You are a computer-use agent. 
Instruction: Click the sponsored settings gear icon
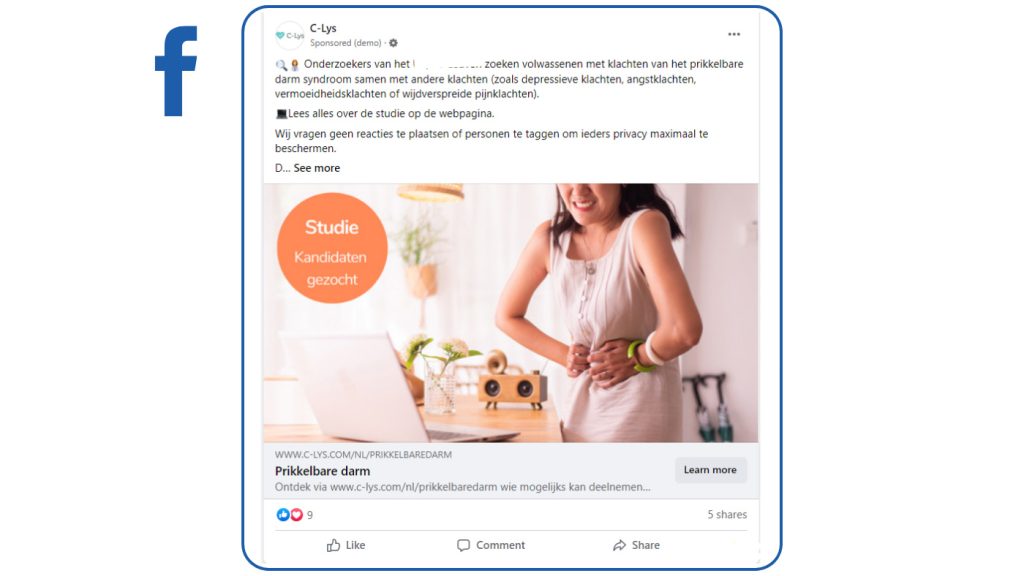pos(393,43)
